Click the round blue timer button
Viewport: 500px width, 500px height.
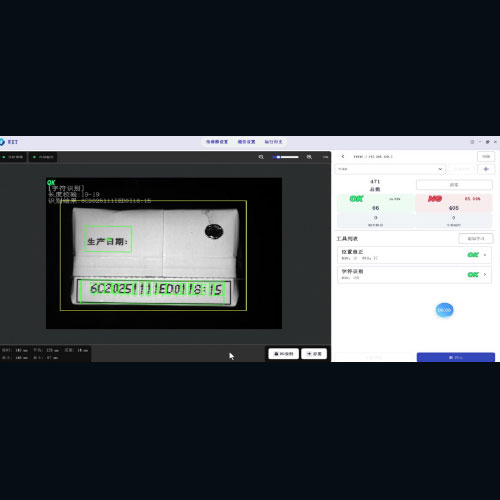point(444,310)
